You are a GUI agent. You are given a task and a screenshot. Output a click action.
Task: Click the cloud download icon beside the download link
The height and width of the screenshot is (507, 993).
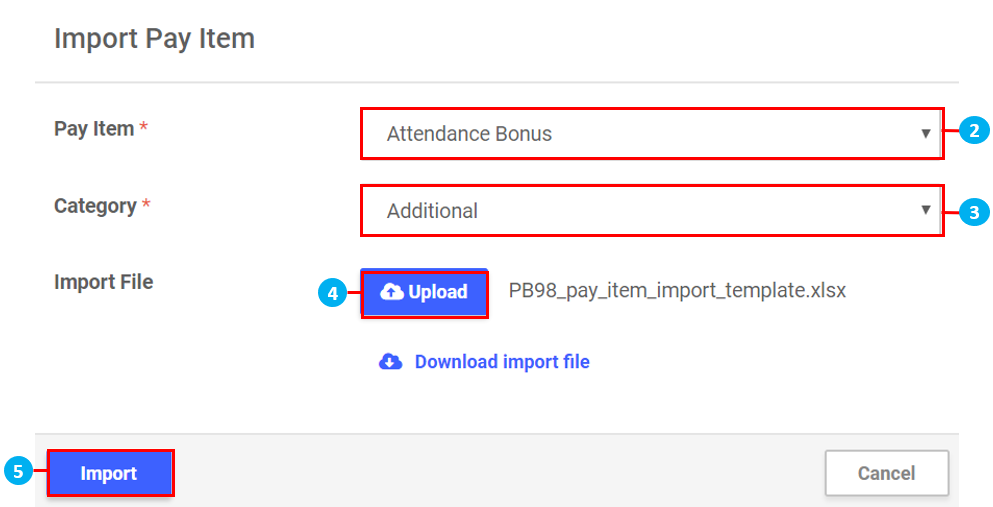[x=390, y=362]
